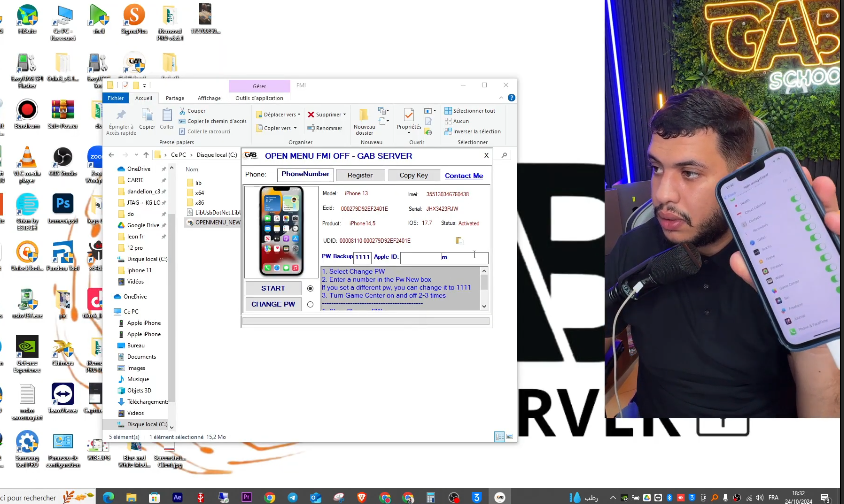
Task: Click Explorer search magnifier icon
Action: point(504,155)
